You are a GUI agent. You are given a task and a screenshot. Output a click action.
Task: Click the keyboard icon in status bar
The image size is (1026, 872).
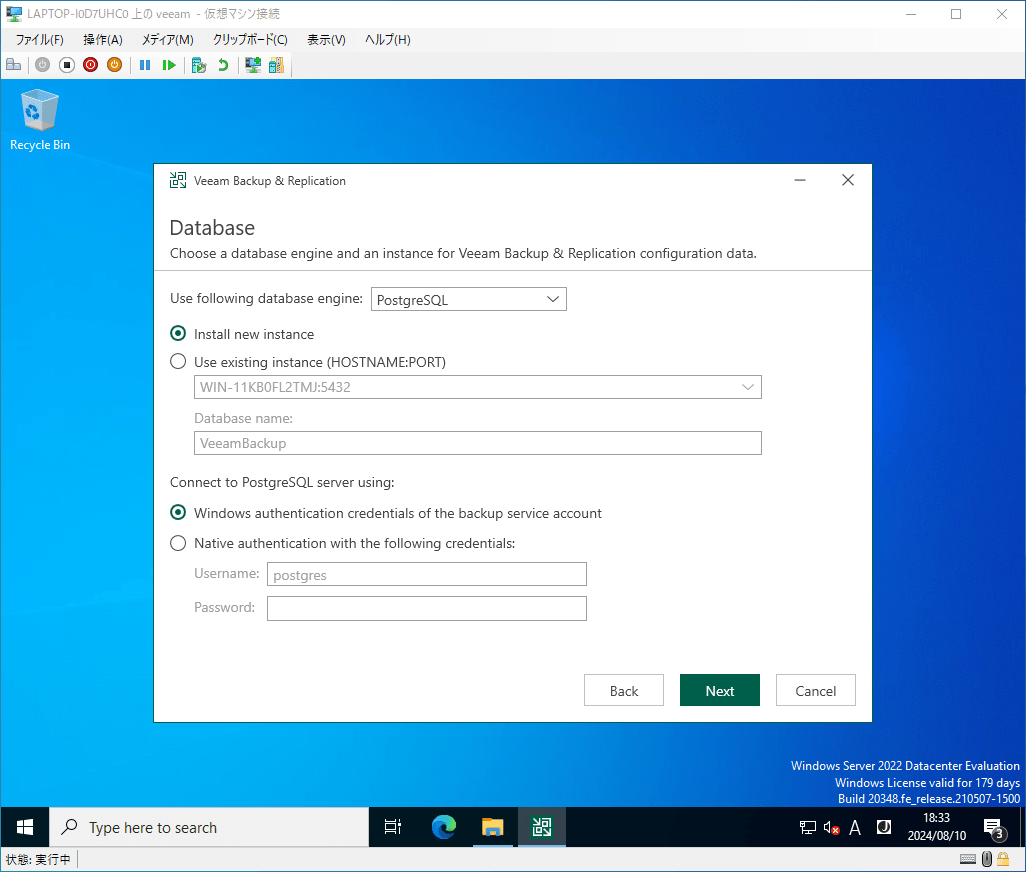[968, 859]
